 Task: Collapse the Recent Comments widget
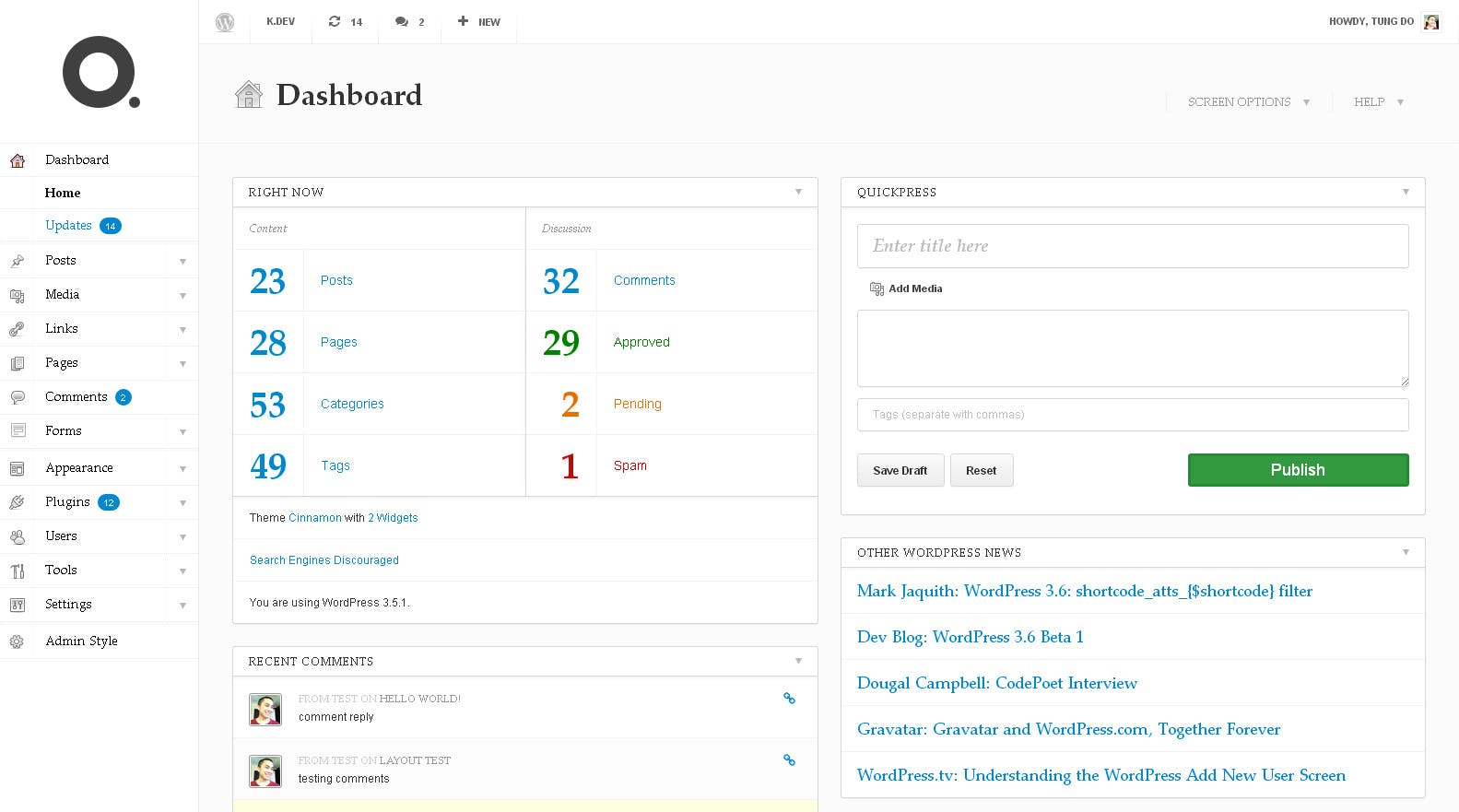(x=798, y=661)
